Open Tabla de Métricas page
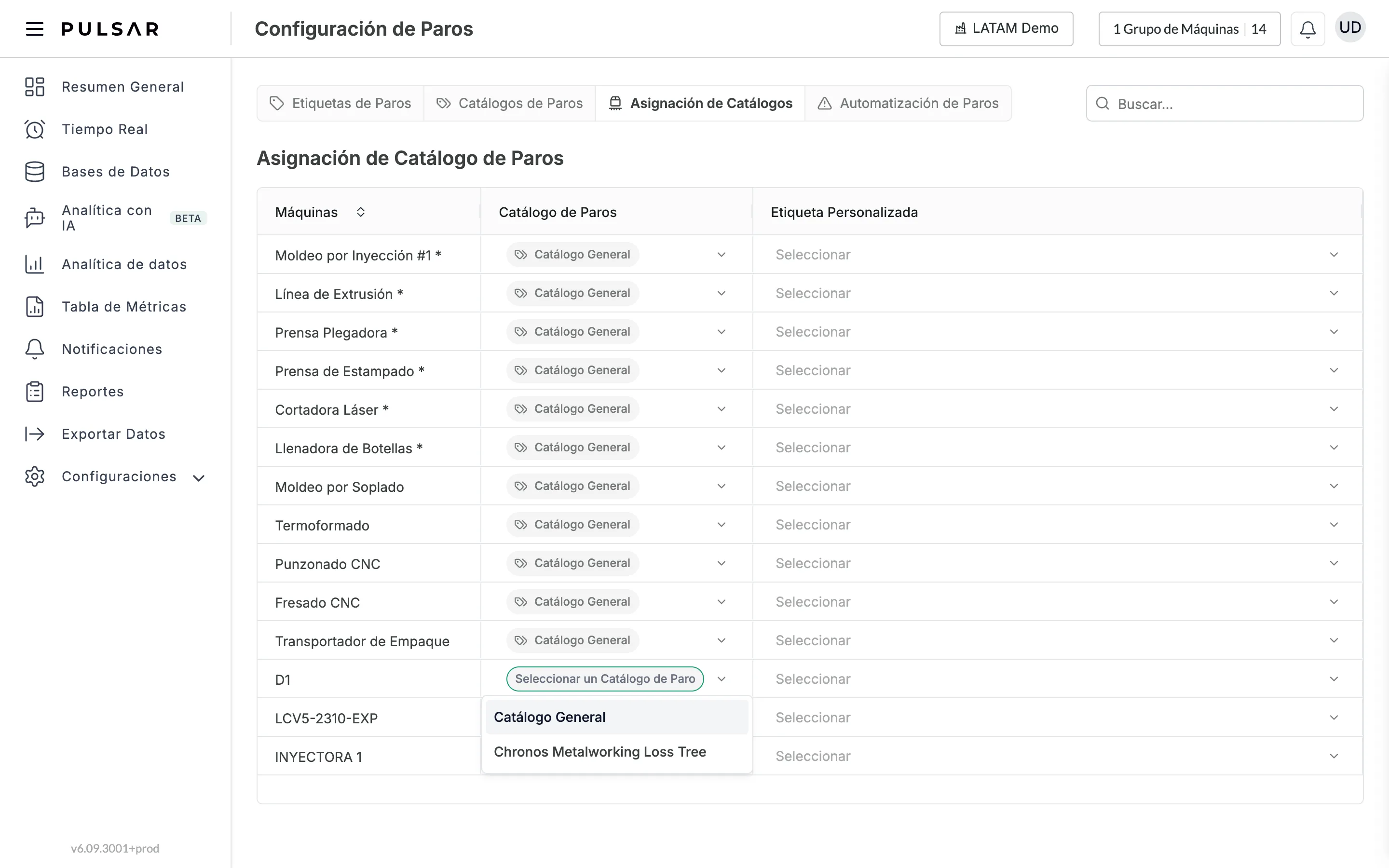The image size is (1389, 868). (124, 307)
